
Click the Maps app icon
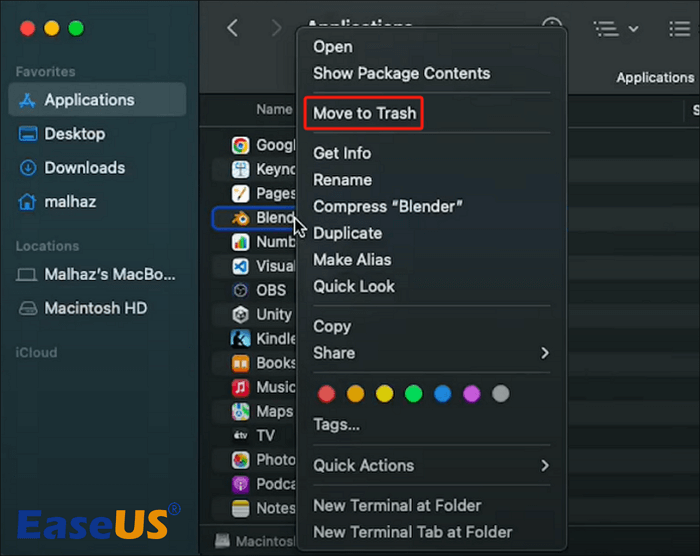pyautogui.click(x=240, y=411)
